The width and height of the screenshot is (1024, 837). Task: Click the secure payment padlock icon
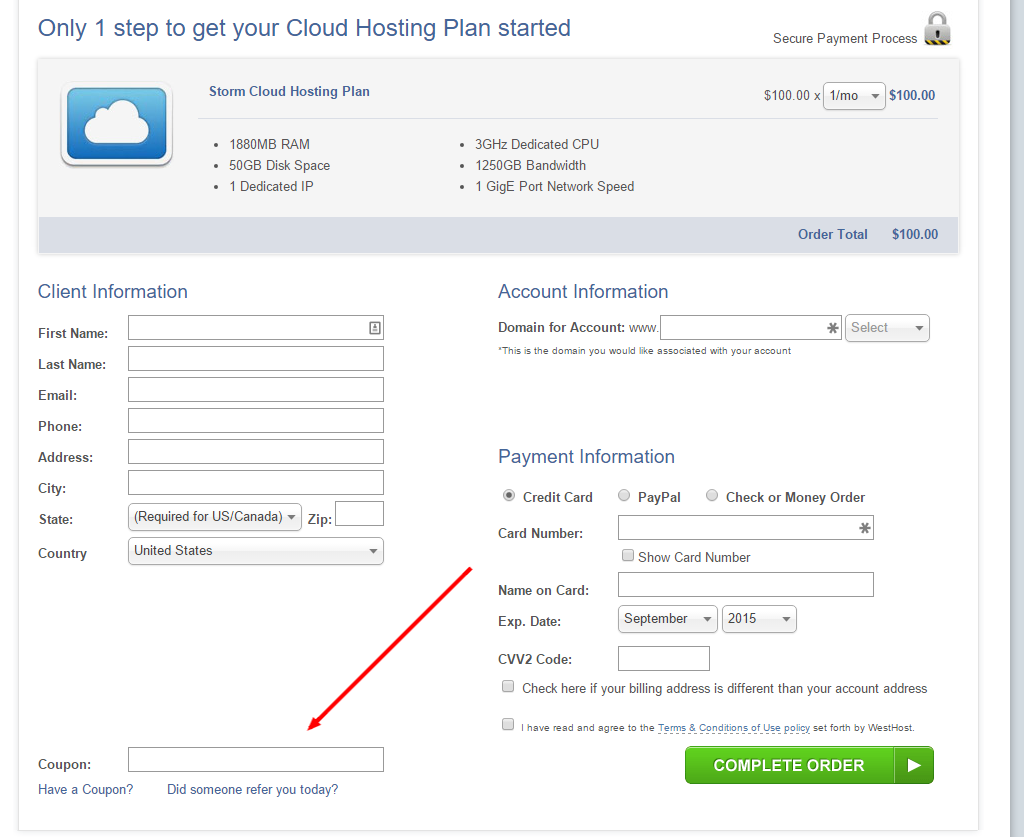(x=937, y=29)
